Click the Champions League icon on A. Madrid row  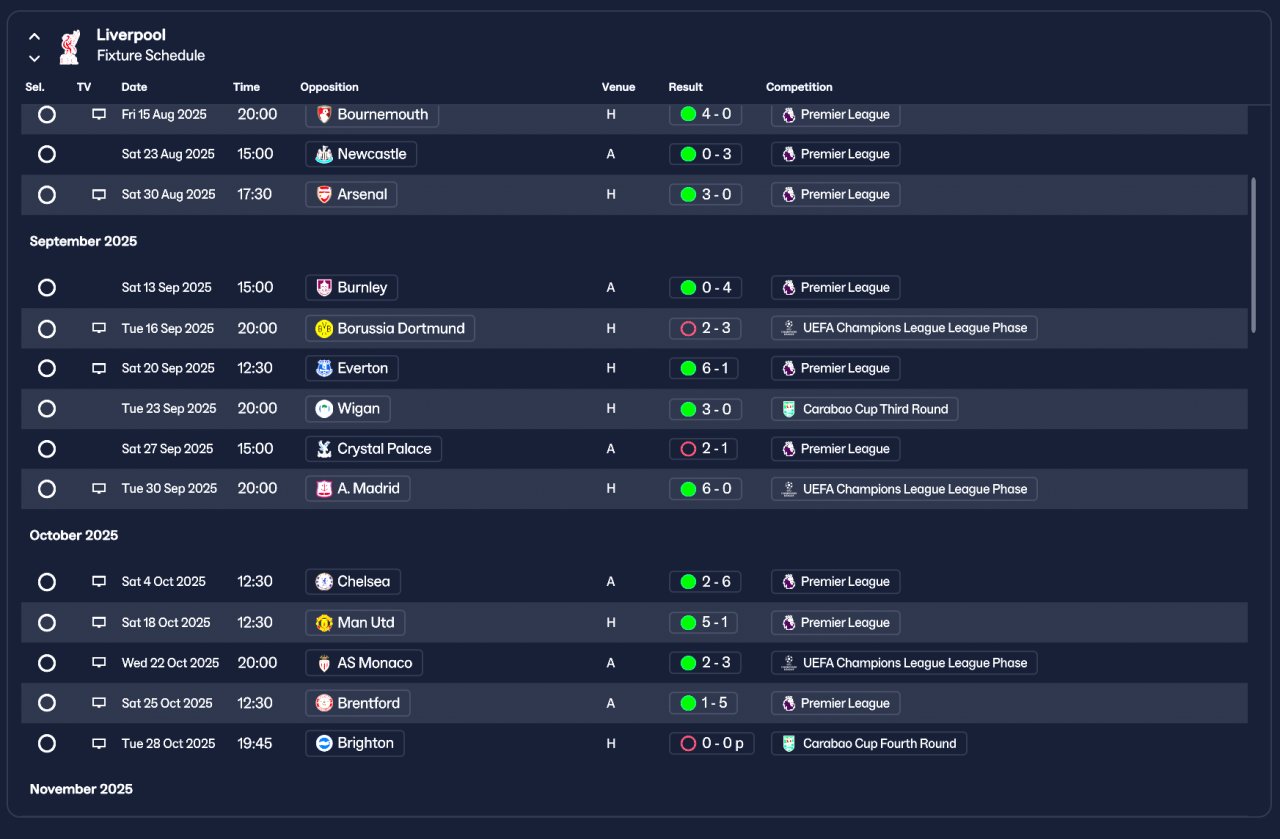[x=788, y=489]
